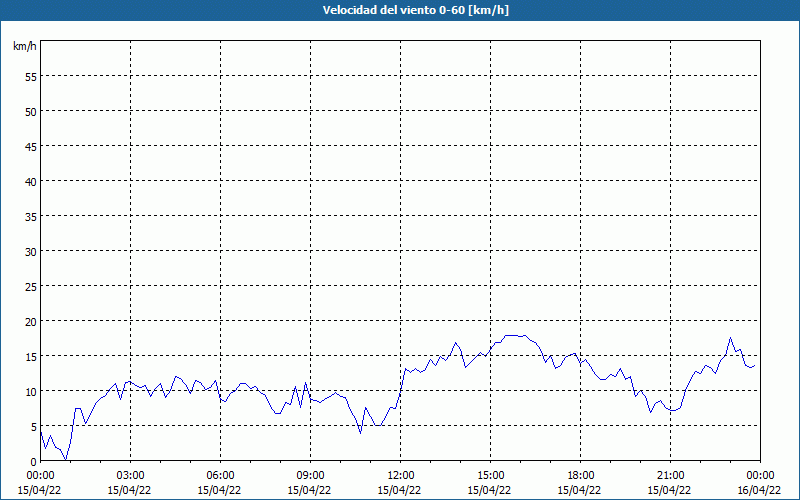This screenshot has height=500, width=800.
Task: Click the 'km/h' axis unit label
Action: [25, 46]
